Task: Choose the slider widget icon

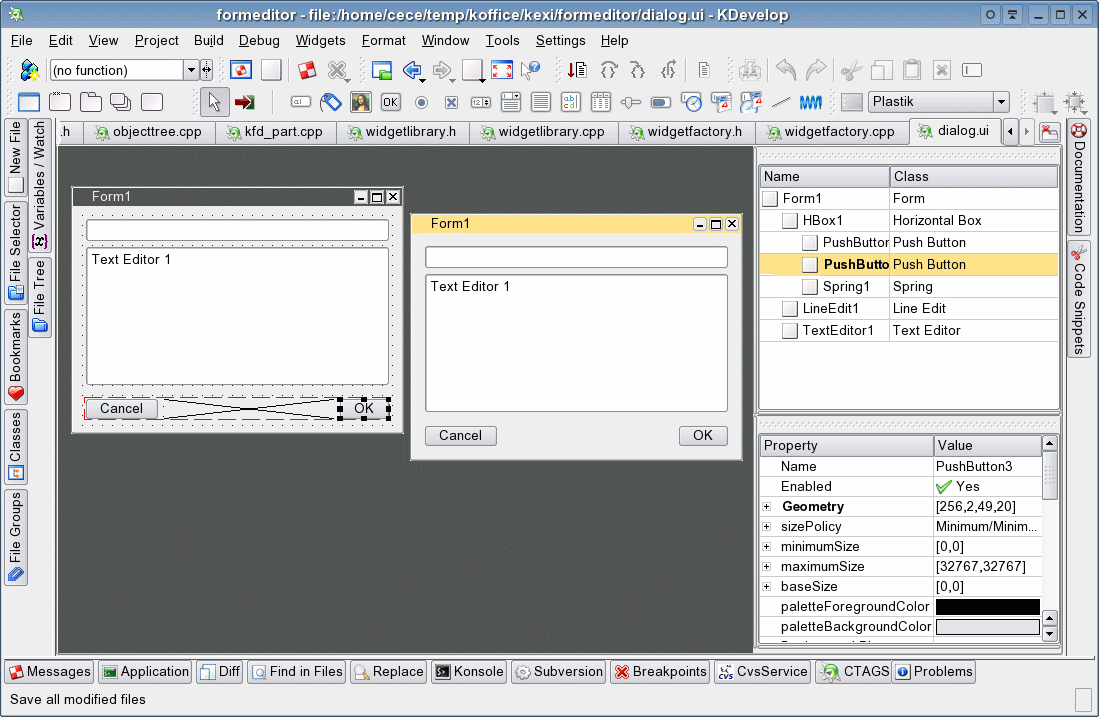Action: tap(631, 102)
